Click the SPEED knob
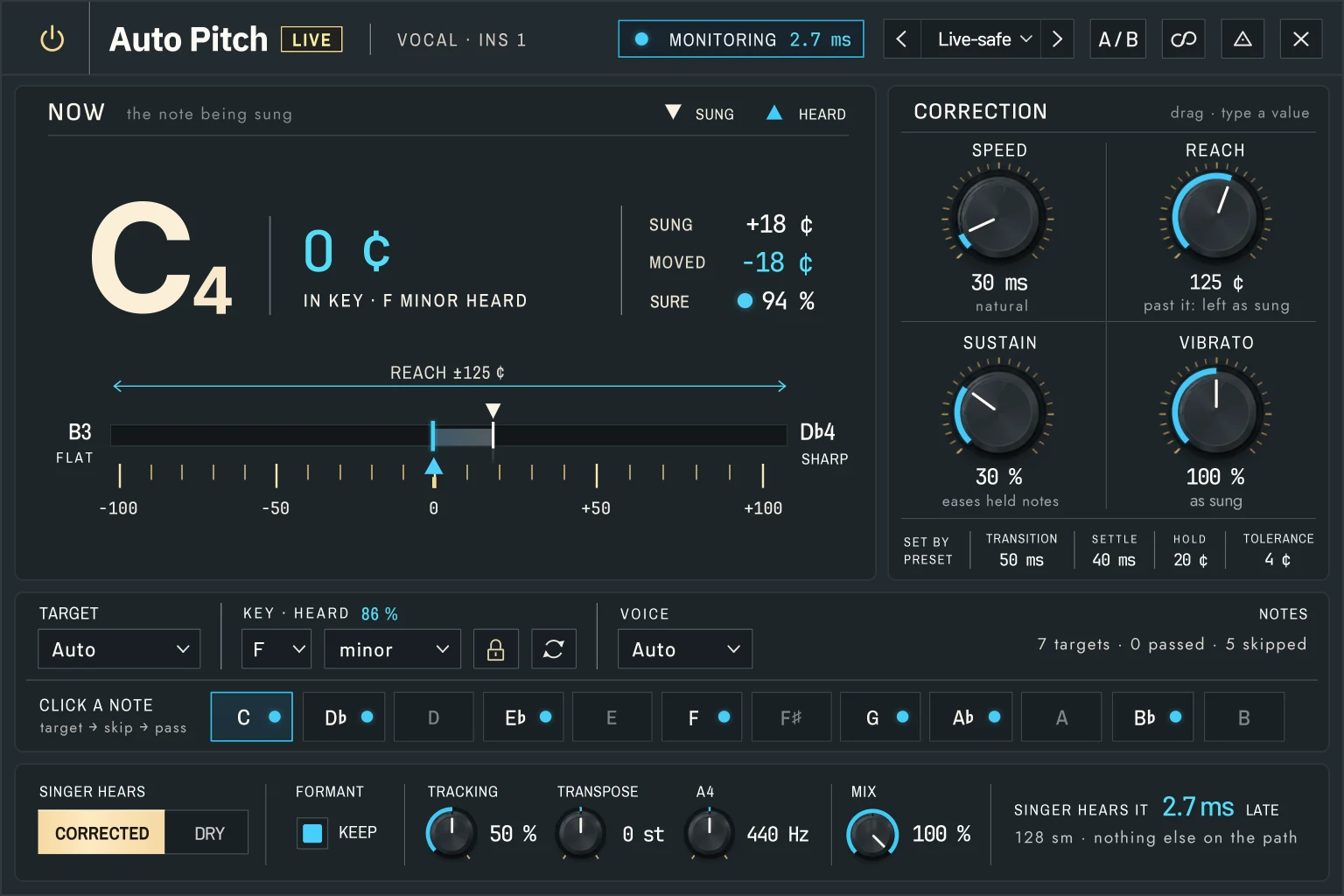Viewport: 1344px width, 896px height. coord(997,216)
